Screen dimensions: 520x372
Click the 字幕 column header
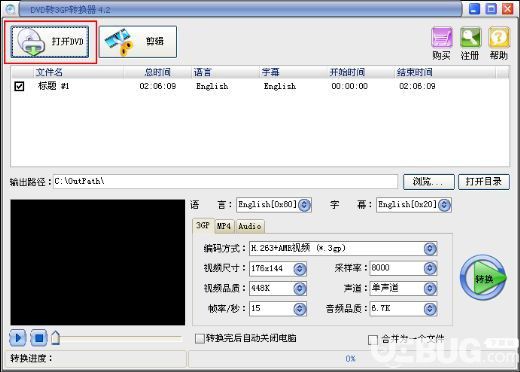pyautogui.click(x=293, y=72)
